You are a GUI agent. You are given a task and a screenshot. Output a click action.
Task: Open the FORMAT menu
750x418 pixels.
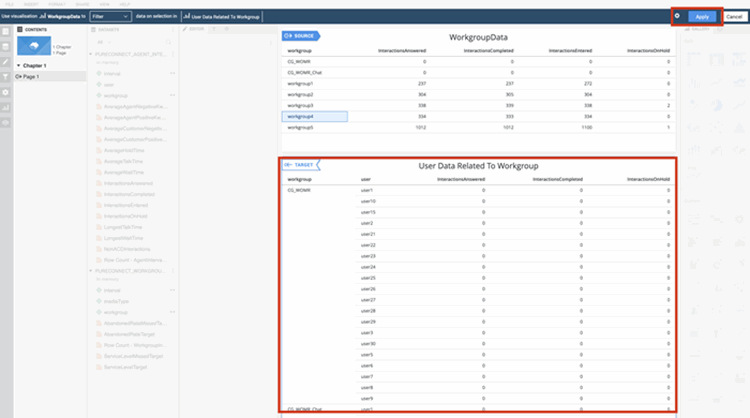point(57,4)
